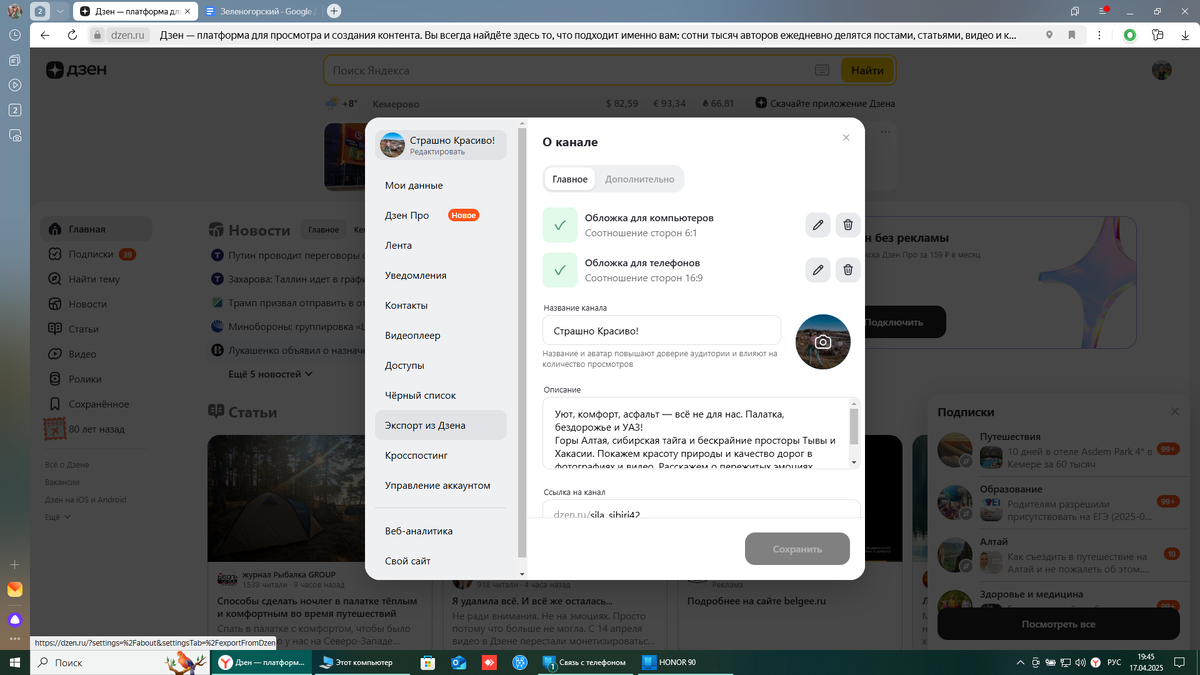This screenshot has width=1200, height=675.
Task: Open 'Доступы' settings section
Action: click(441, 365)
